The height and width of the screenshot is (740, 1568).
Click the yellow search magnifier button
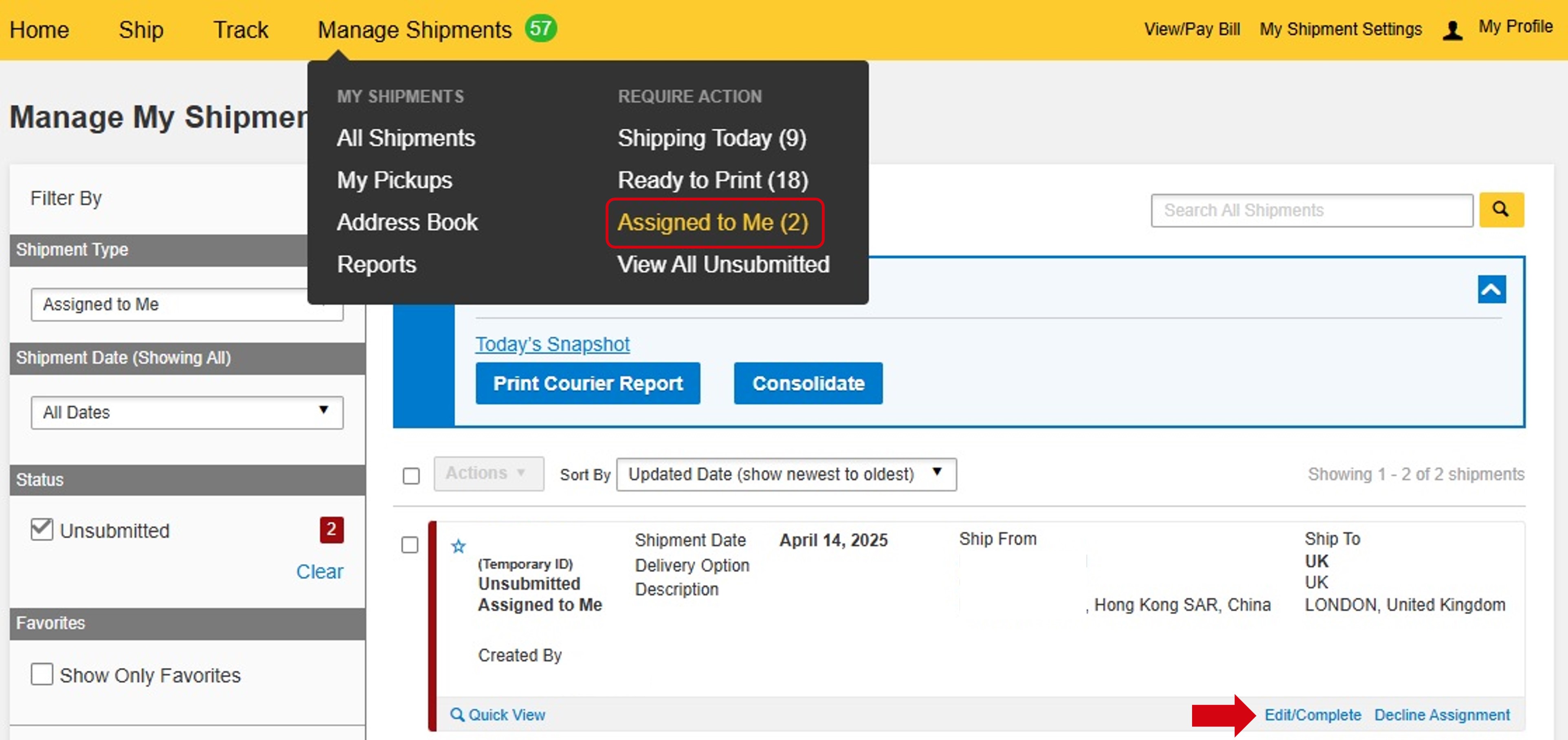(x=1501, y=210)
